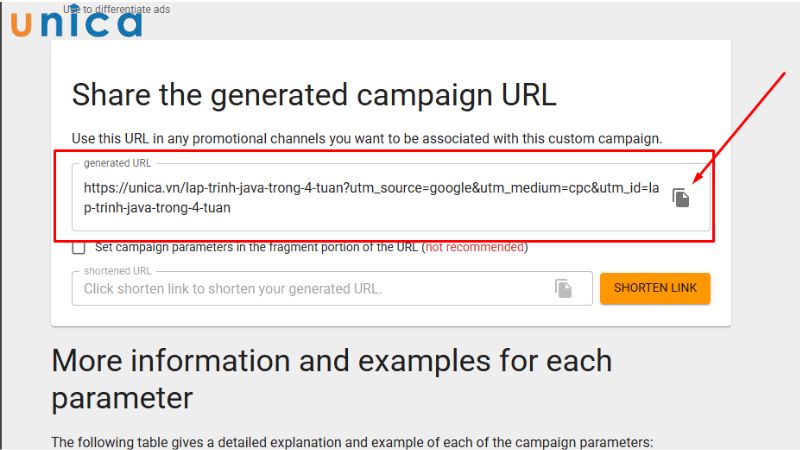The width and height of the screenshot is (800, 450).
Task: Click 'The following table gives a detailed explanation' text
Action: pyautogui.click(x=351, y=442)
